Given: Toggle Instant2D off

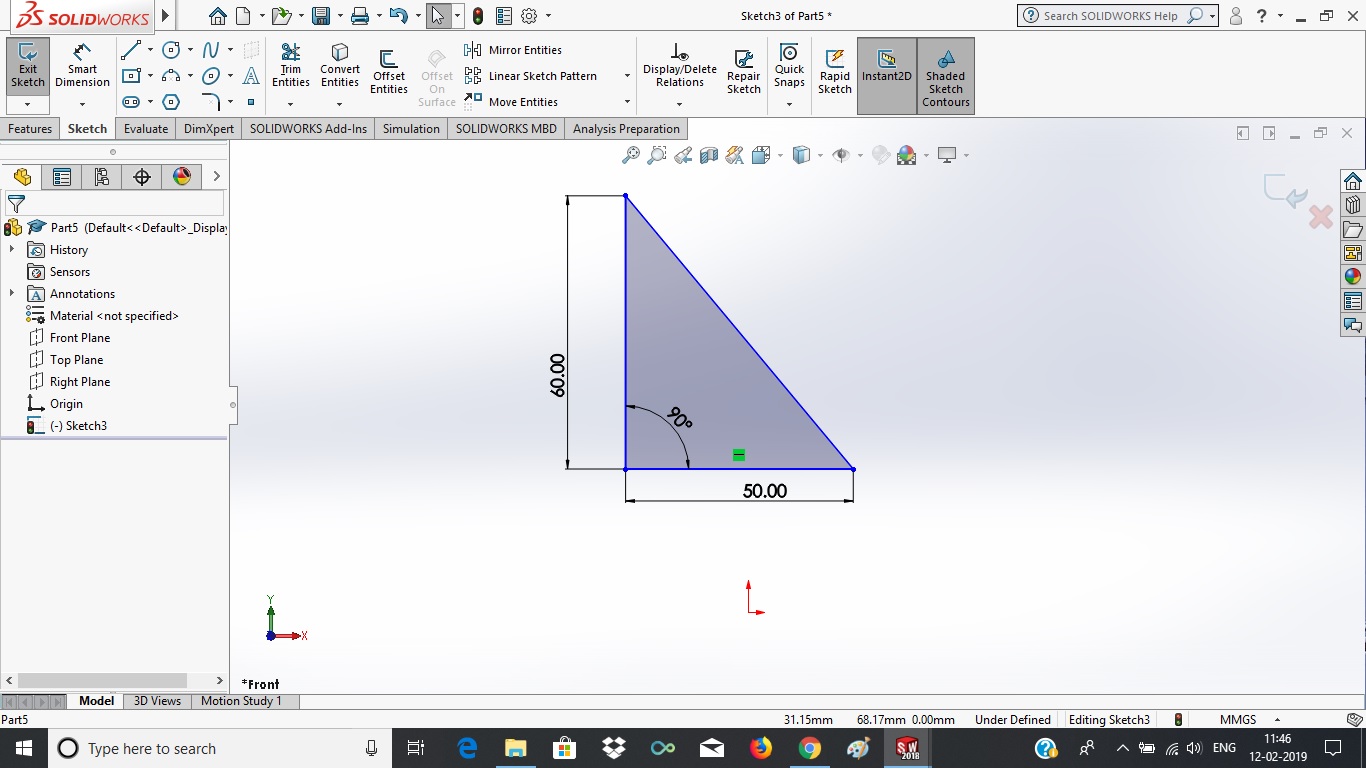Looking at the screenshot, I should (x=887, y=76).
